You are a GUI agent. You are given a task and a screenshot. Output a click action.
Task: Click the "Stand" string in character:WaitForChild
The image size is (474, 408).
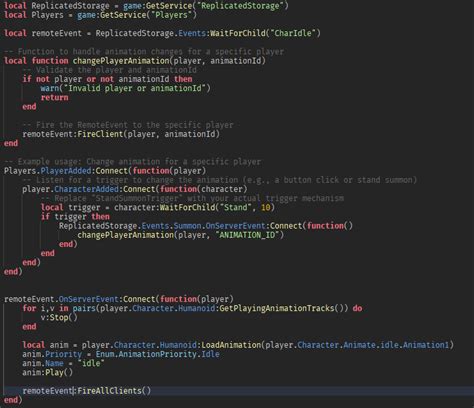pos(235,208)
